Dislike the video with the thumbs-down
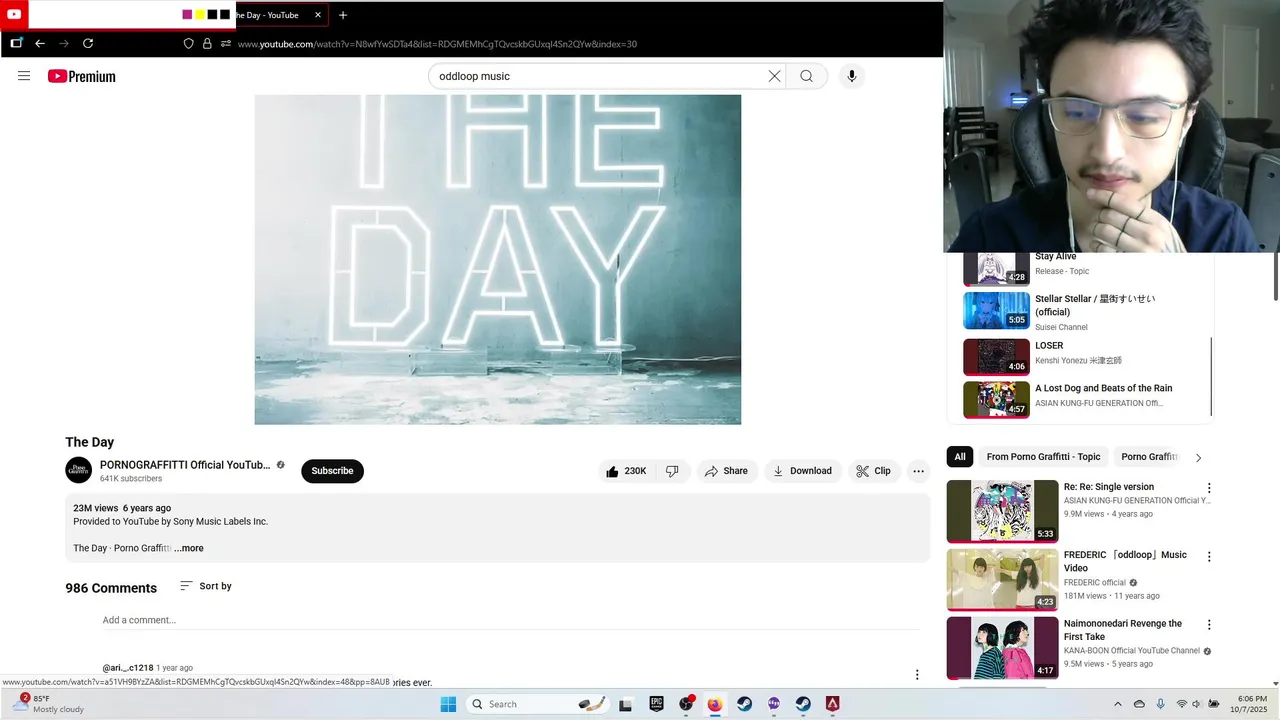The image size is (1280, 720). tap(672, 471)
